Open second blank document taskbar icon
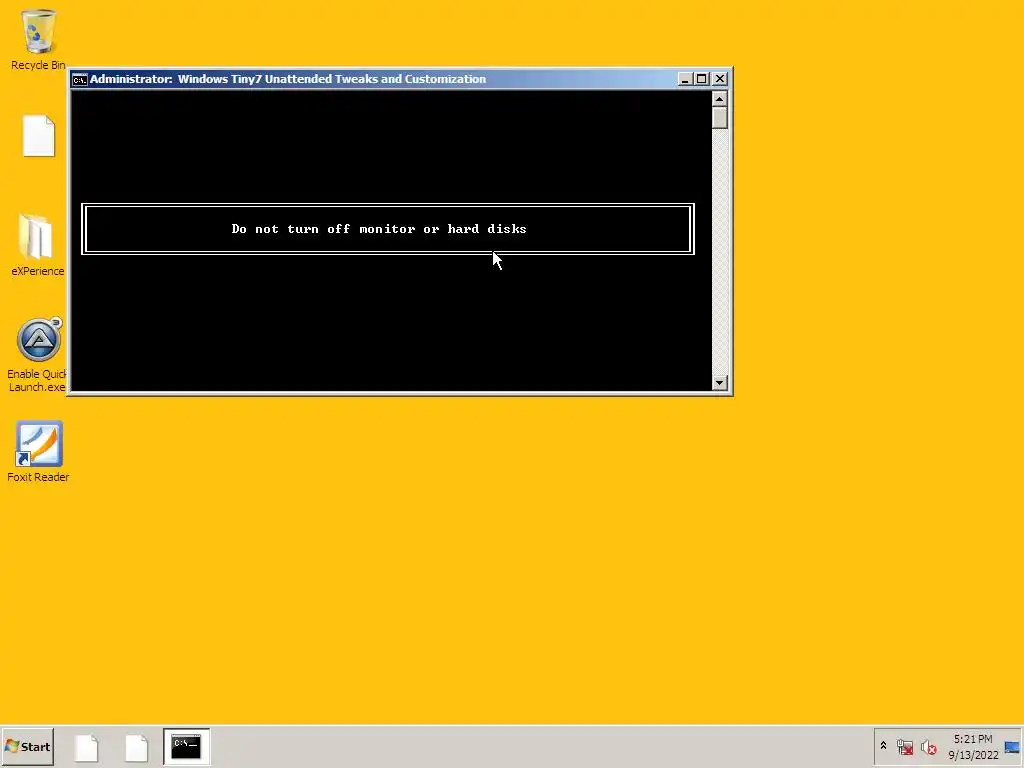Screen dimensions: 1024x768 coord(136,747)
